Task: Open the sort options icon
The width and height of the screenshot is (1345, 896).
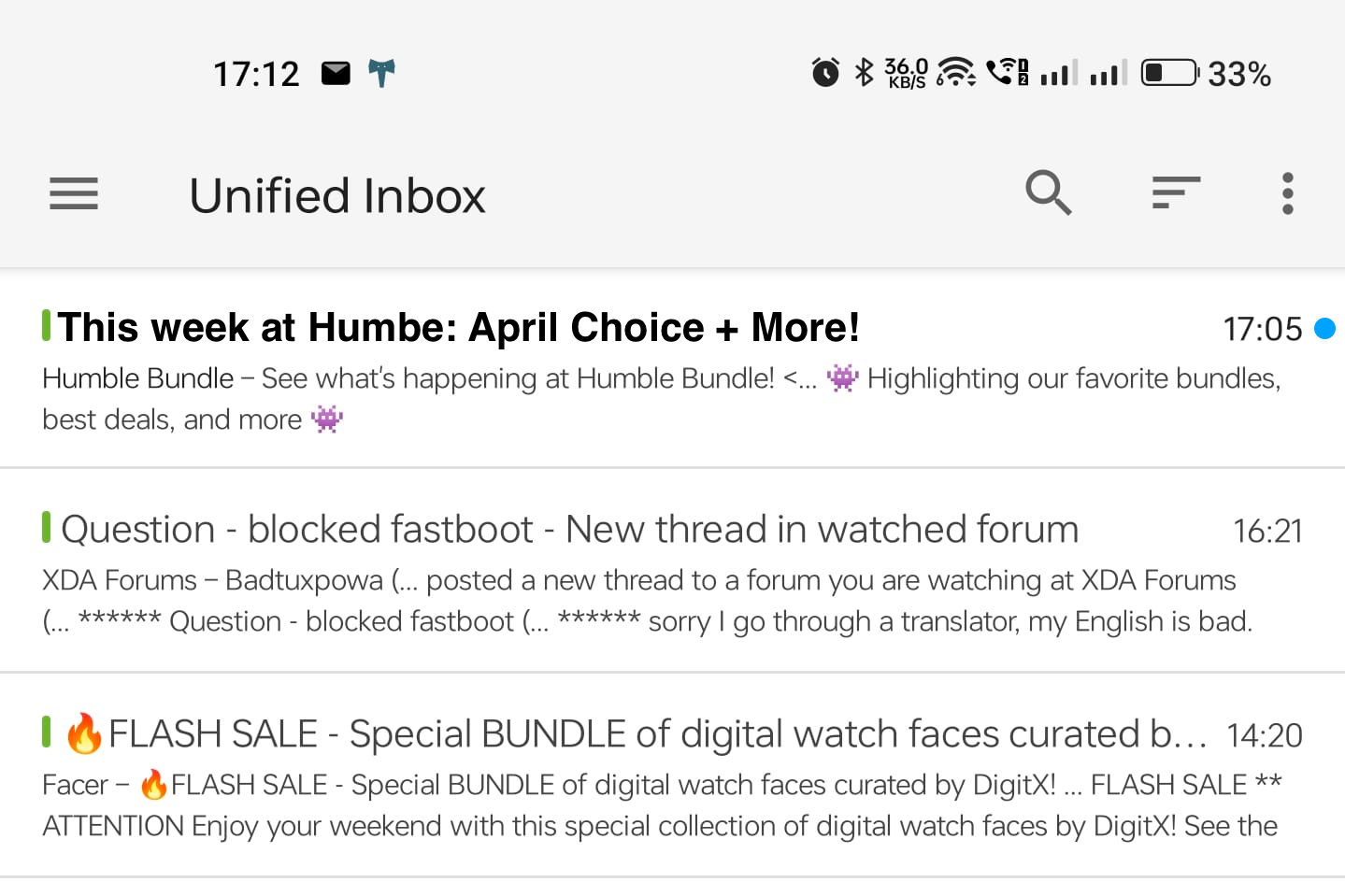Action: coord(1175,193)
